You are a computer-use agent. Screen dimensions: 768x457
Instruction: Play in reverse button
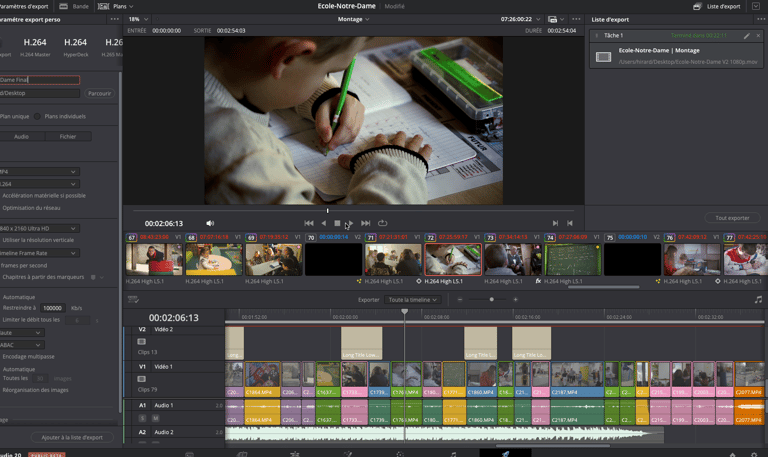tap(323, 223)
